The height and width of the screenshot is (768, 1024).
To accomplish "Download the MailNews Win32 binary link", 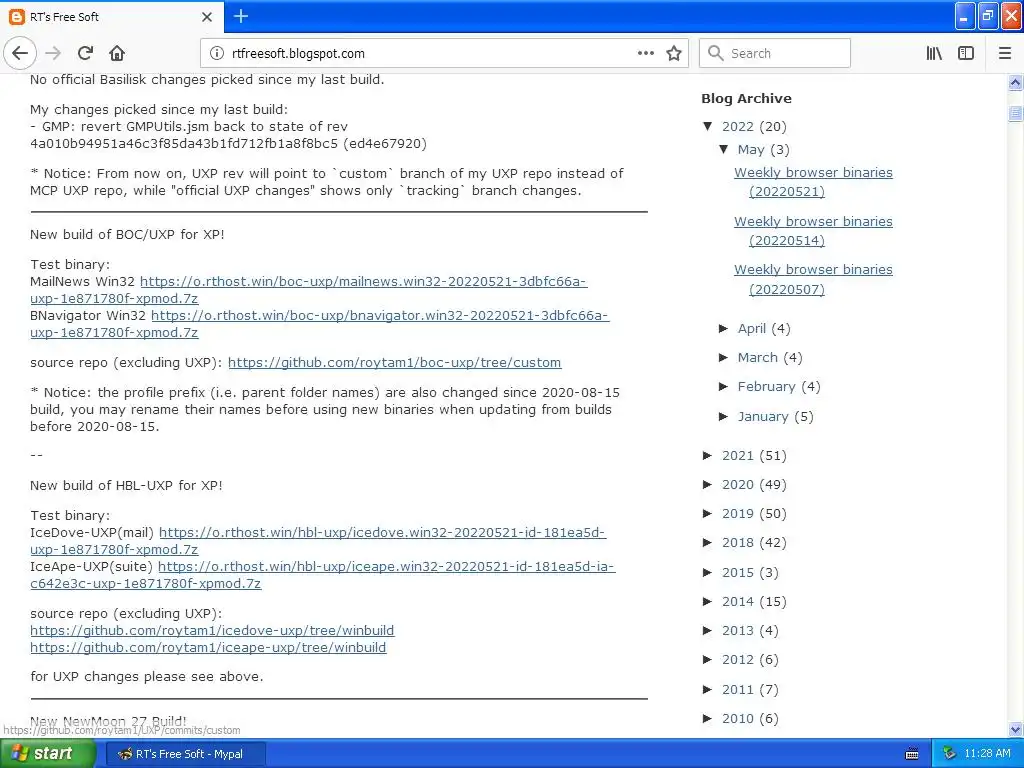I will (x=363, y=281).
